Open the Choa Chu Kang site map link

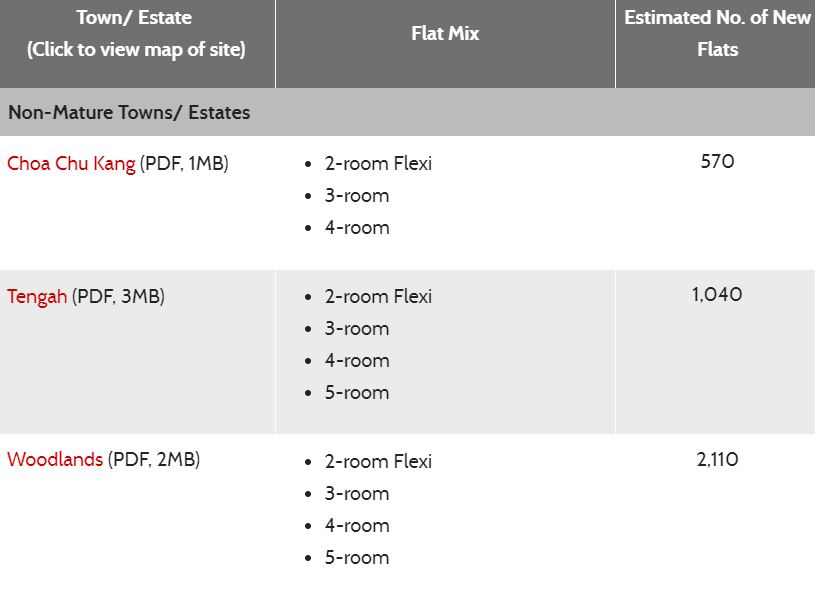pyautogui.click(x=71, y=164)
